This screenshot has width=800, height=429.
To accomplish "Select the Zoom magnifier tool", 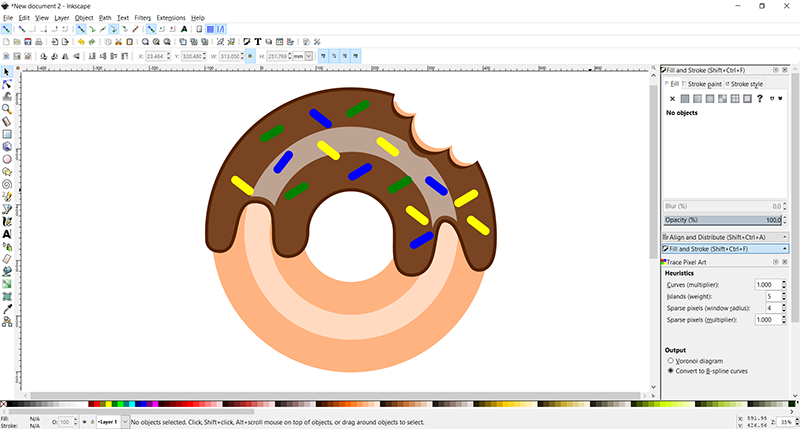I will (x=7, y=109).
